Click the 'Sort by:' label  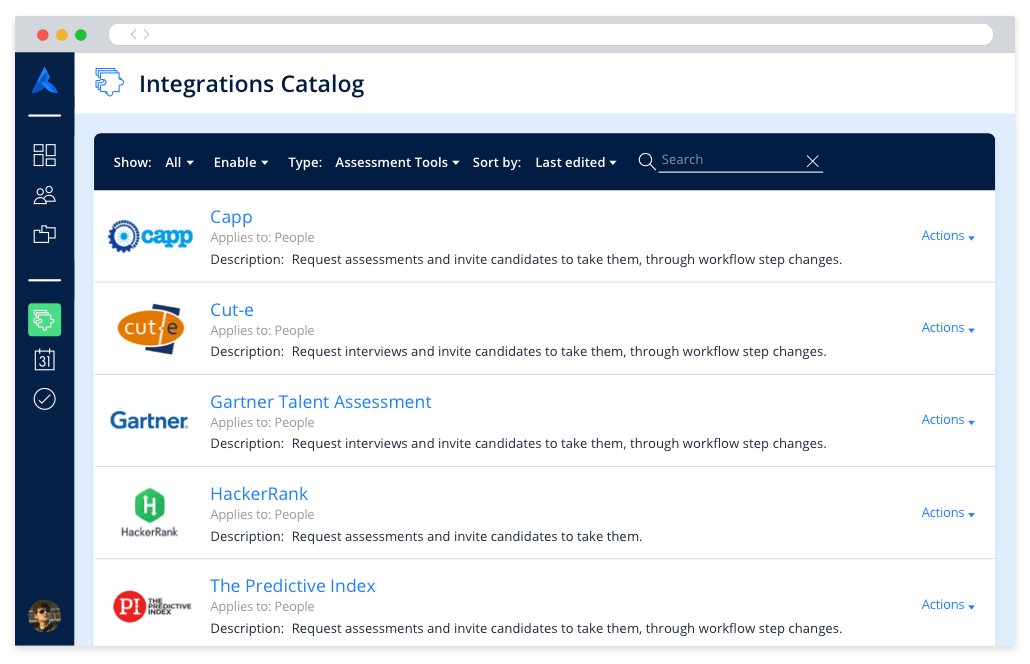pos(497,162)
